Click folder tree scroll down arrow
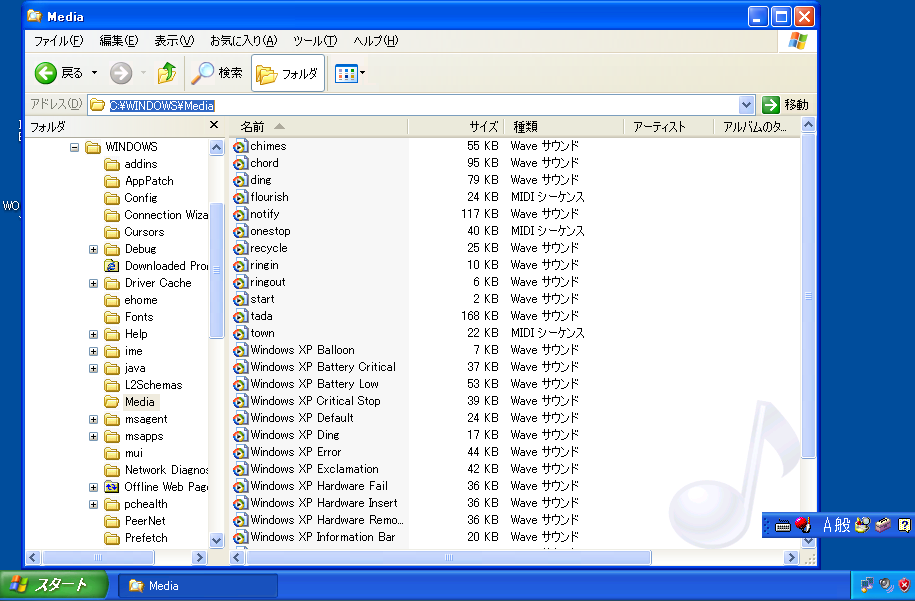Viewport: 915px width, 601px height. [x=216, y=540]
